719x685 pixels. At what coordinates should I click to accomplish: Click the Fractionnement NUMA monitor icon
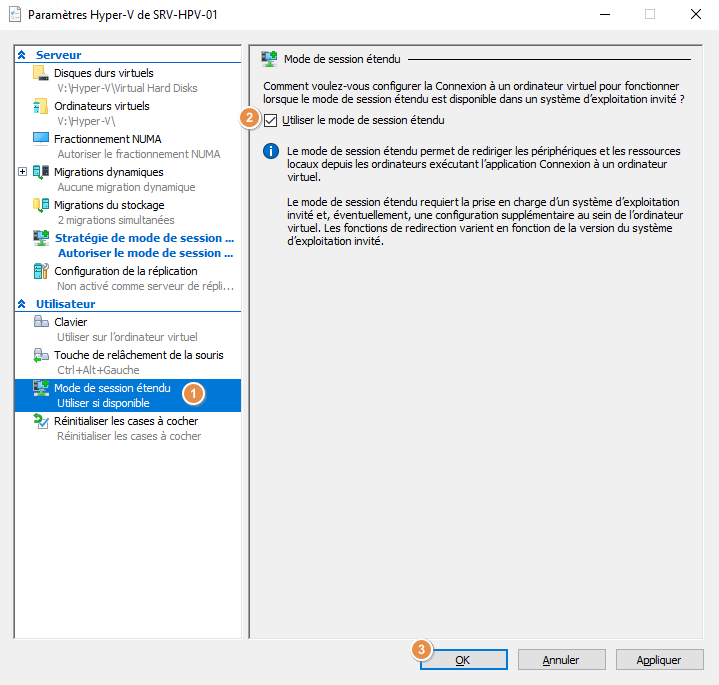click(41, 138)
